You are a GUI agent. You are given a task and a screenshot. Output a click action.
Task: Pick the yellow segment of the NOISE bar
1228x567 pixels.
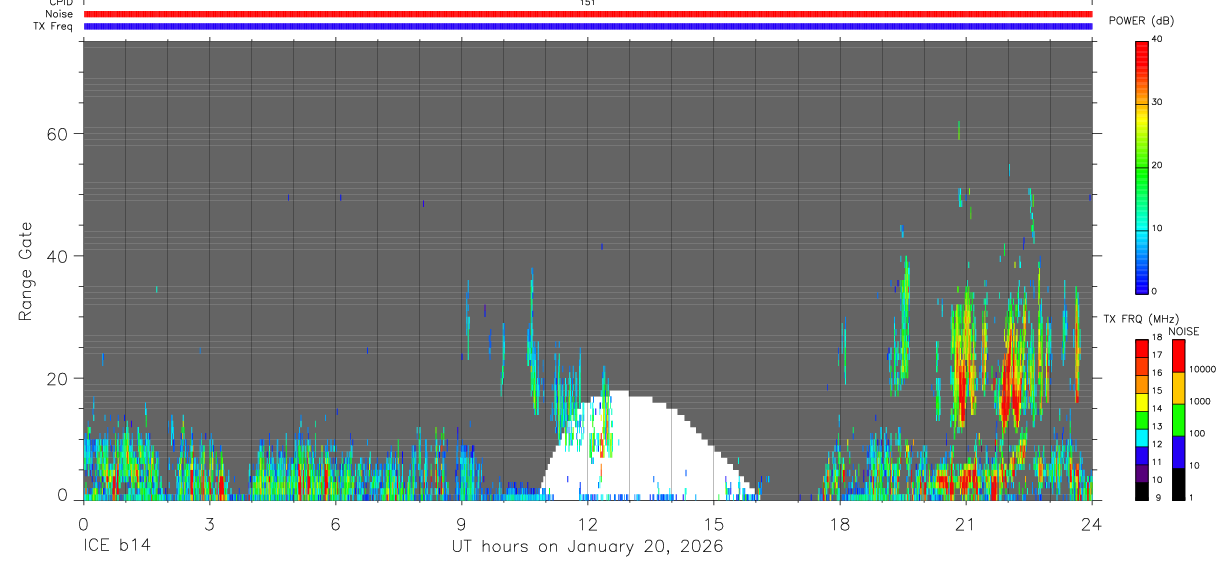pos(1178,387)
